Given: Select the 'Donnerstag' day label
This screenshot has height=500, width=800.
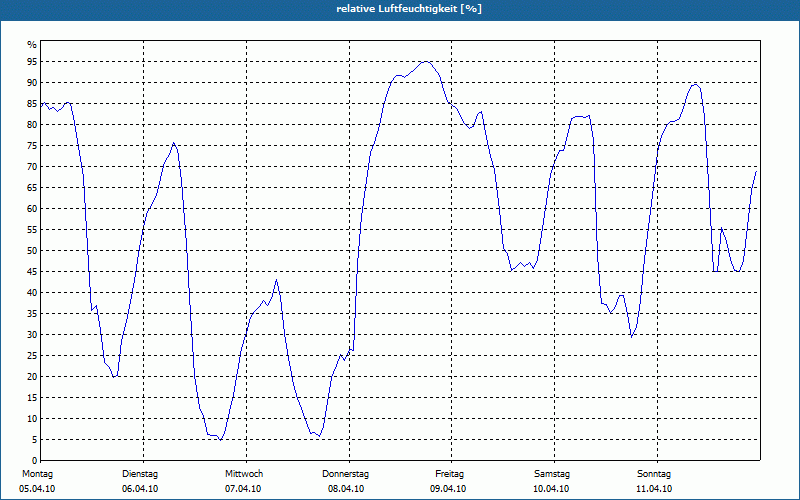Looking at the screenshot, I should click(x=345, y=474).
